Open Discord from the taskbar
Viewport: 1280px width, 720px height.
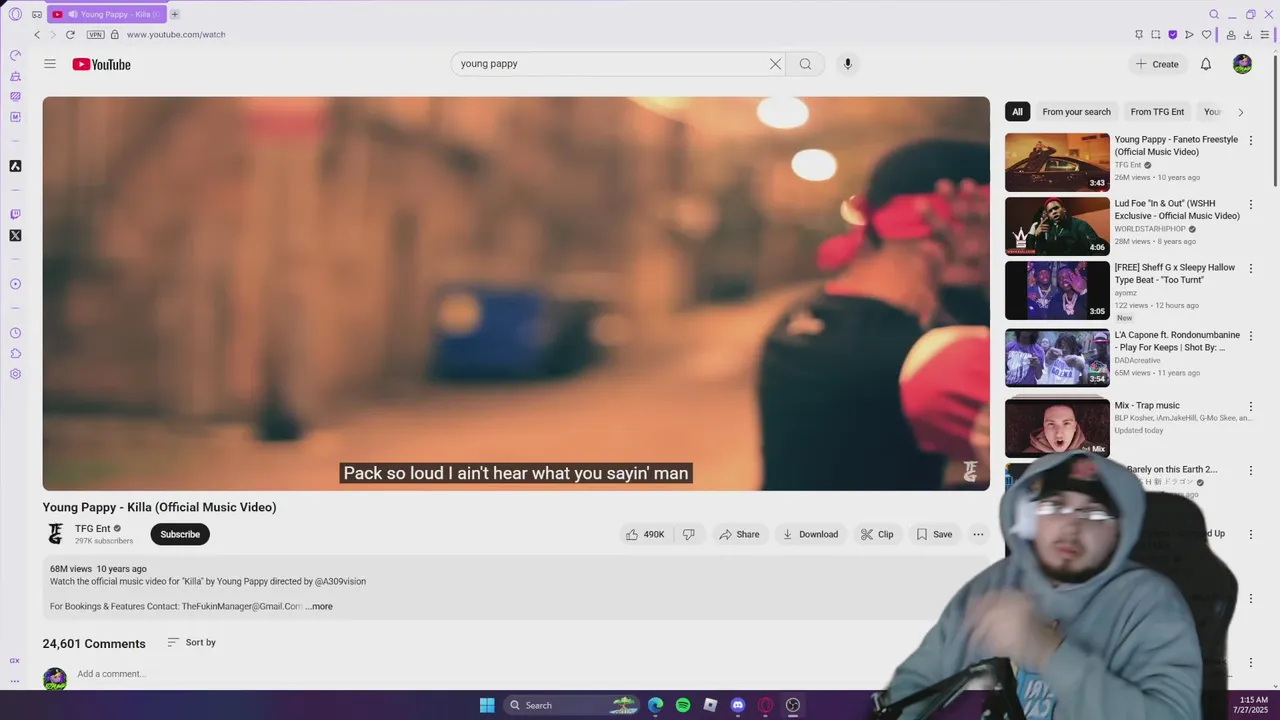[738, 705]
